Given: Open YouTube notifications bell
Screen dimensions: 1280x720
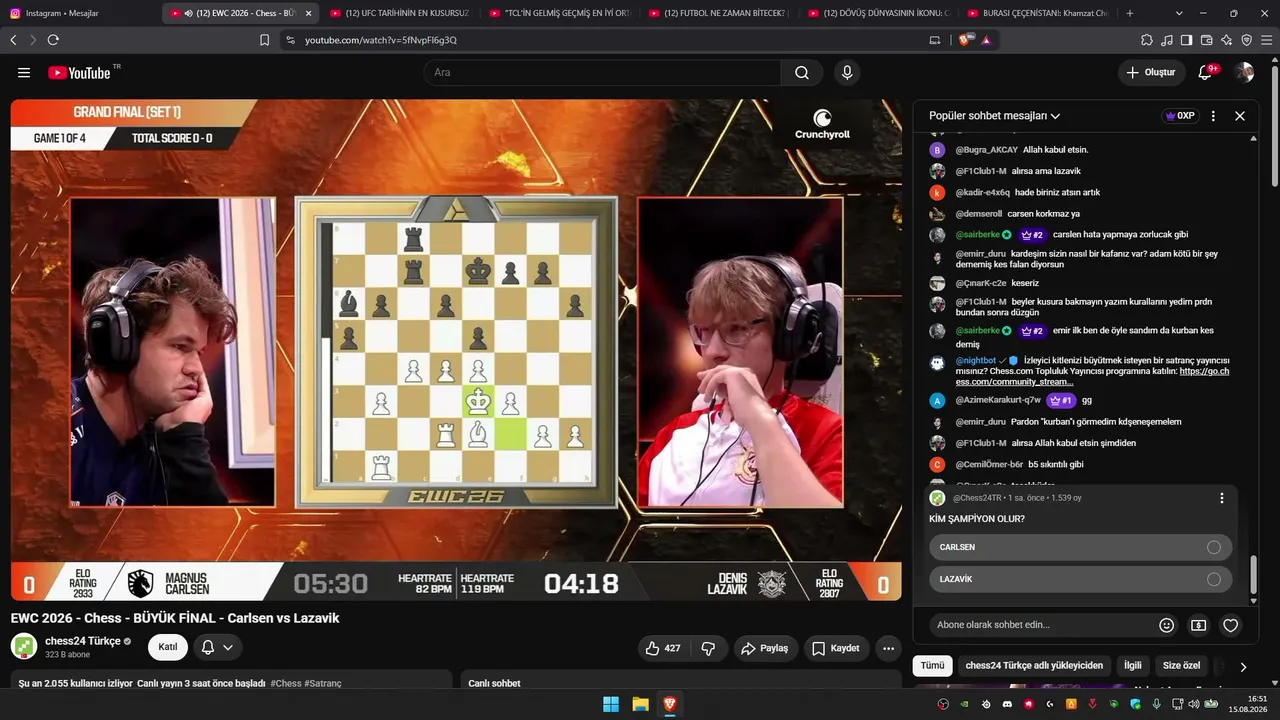Looking at the screenshot, I should pos(1206,73).
